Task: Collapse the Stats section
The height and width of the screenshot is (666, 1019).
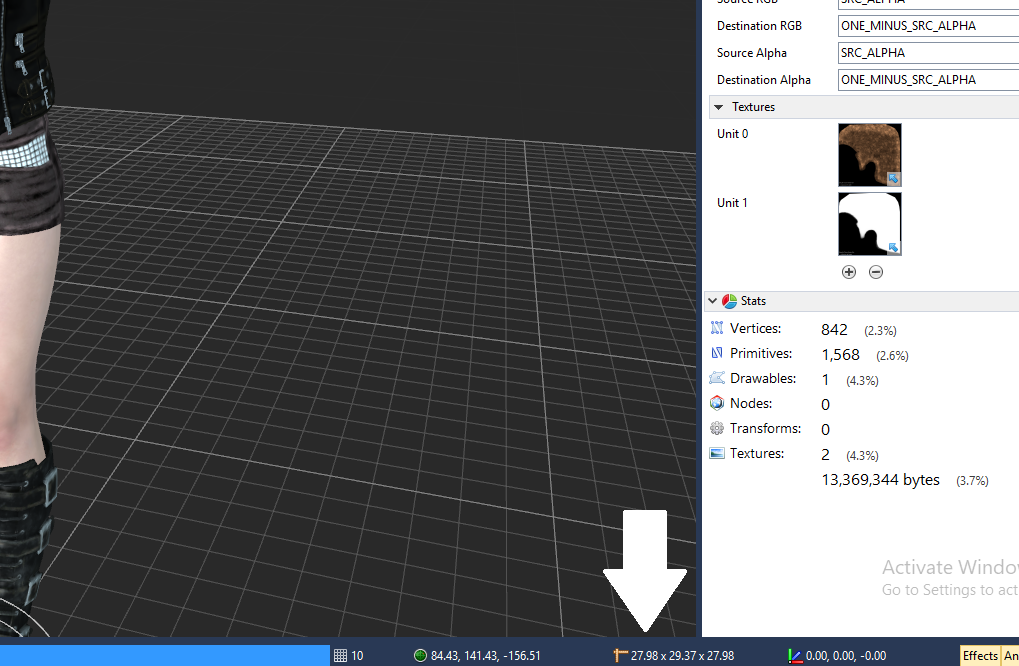Action: tap(712, 301)
